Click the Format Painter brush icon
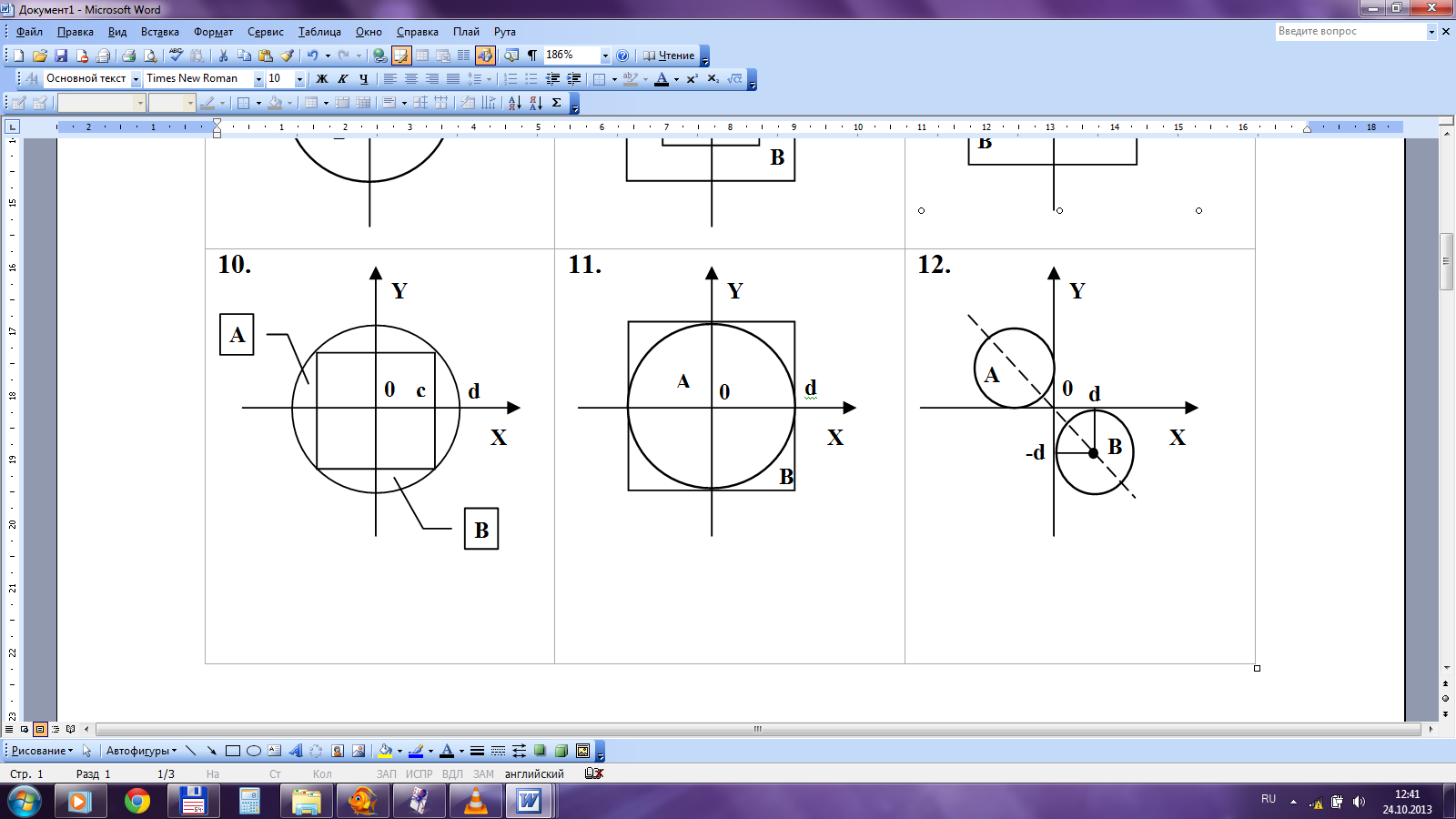The image size is (1456, 819). 287,56
